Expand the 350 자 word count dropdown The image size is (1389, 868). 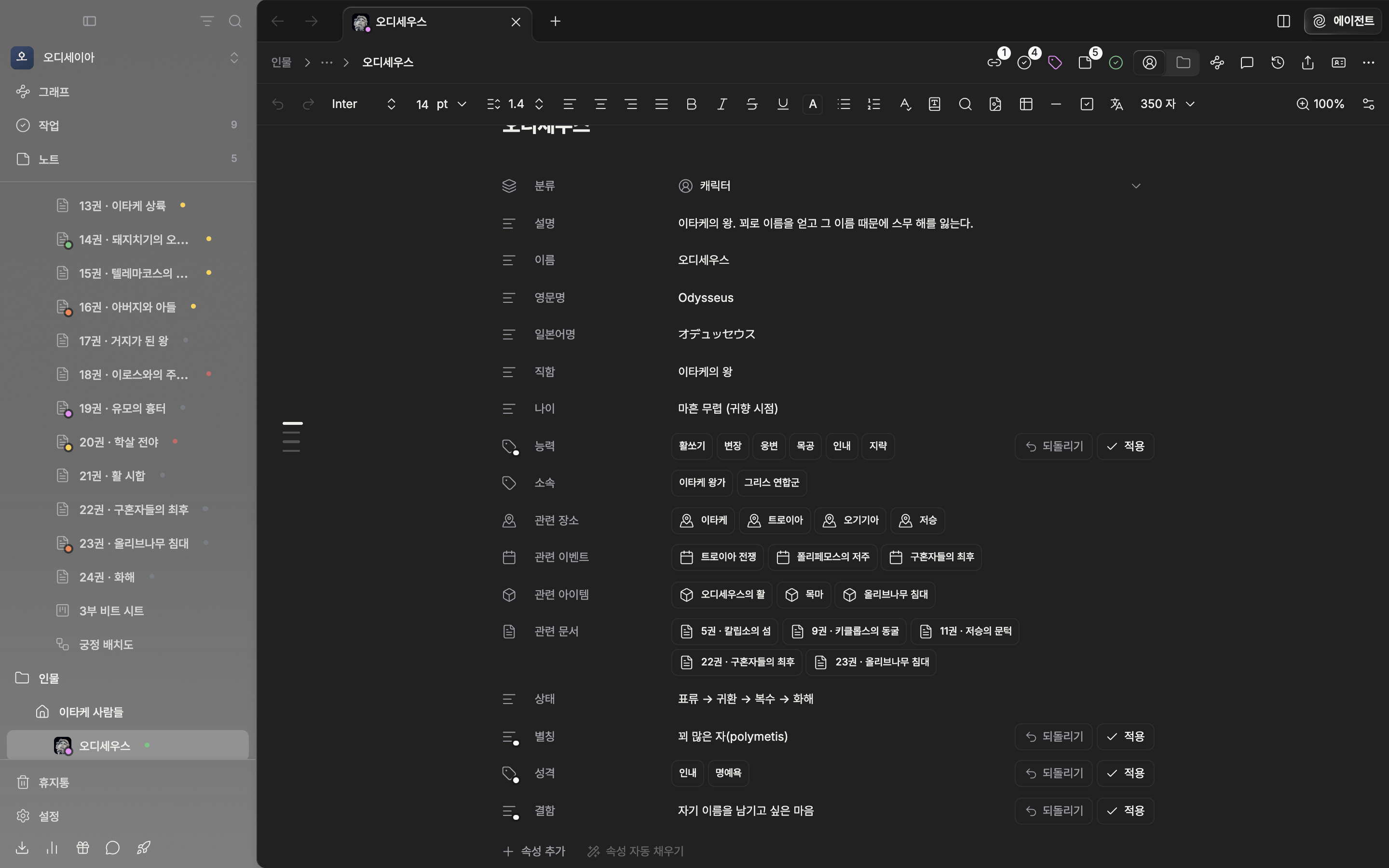(x=1168, y=104)
